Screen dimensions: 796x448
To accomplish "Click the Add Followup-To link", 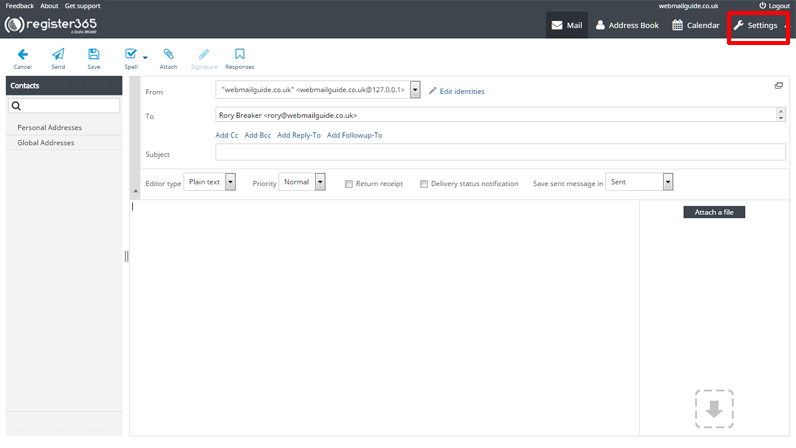I will [354, 135].
